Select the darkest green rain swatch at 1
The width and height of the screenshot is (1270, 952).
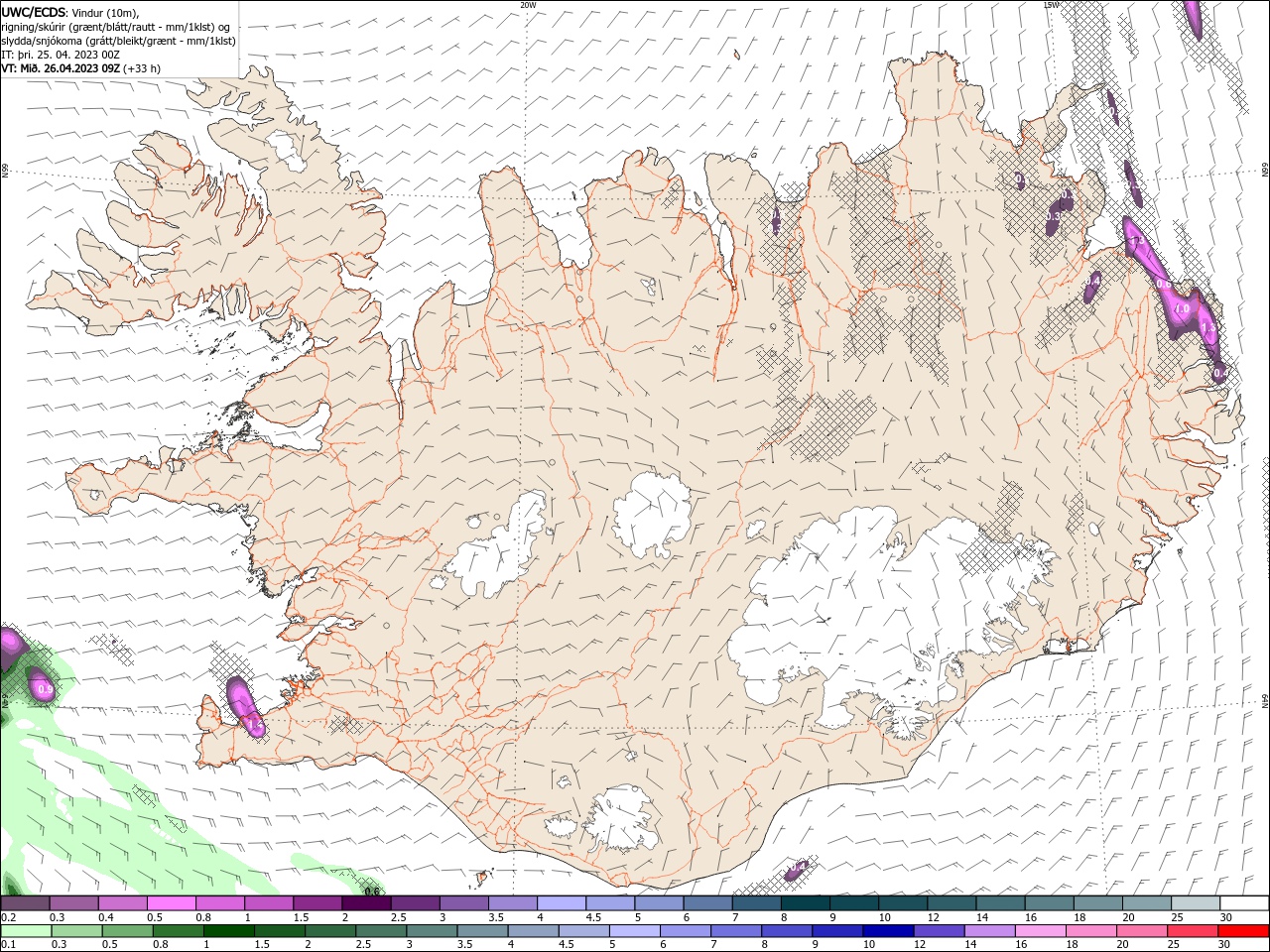pyautogui.click(x=228, y=931)
